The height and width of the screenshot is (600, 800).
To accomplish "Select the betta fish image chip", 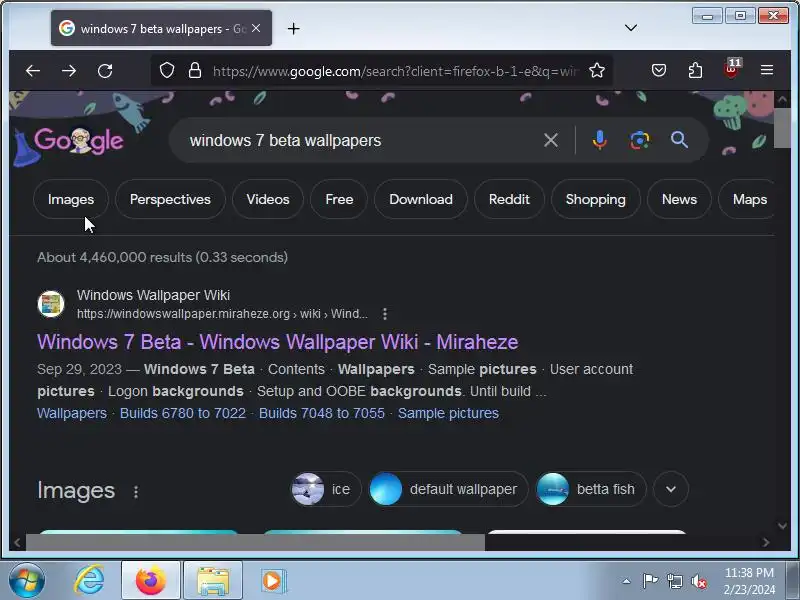I will tap(591, 489).
